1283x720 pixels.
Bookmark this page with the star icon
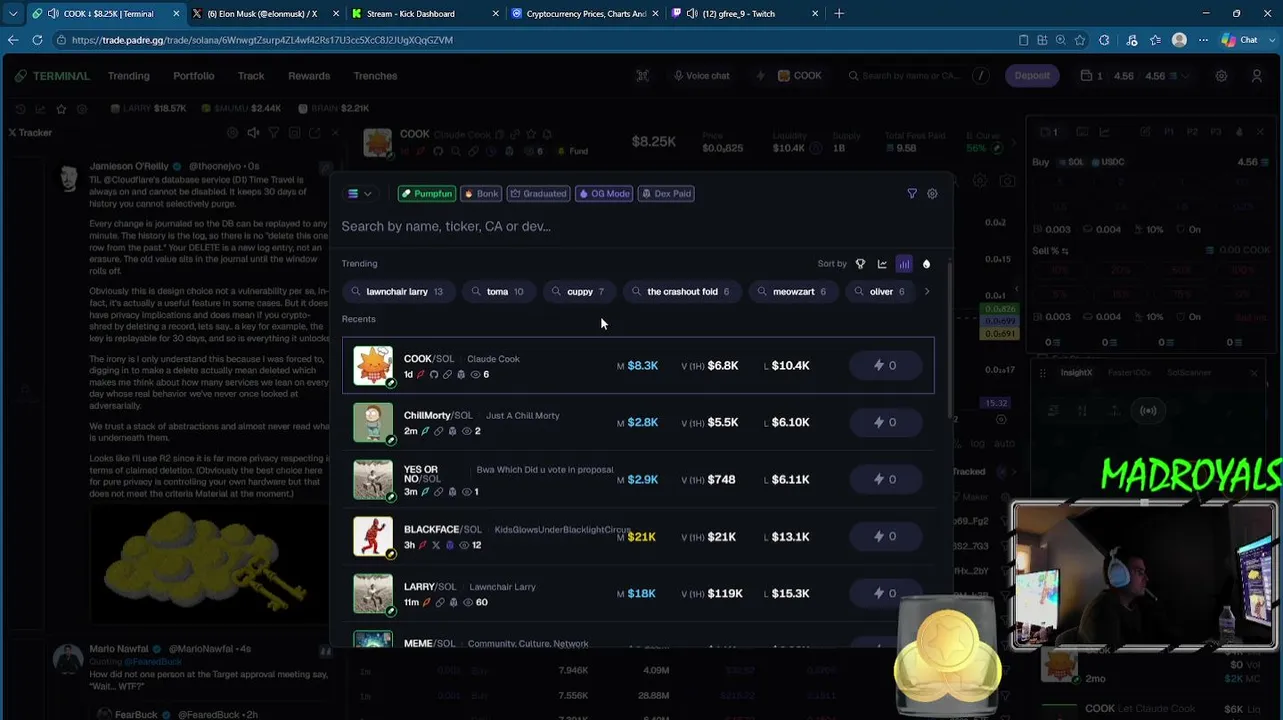click(x=1080, y=40)
